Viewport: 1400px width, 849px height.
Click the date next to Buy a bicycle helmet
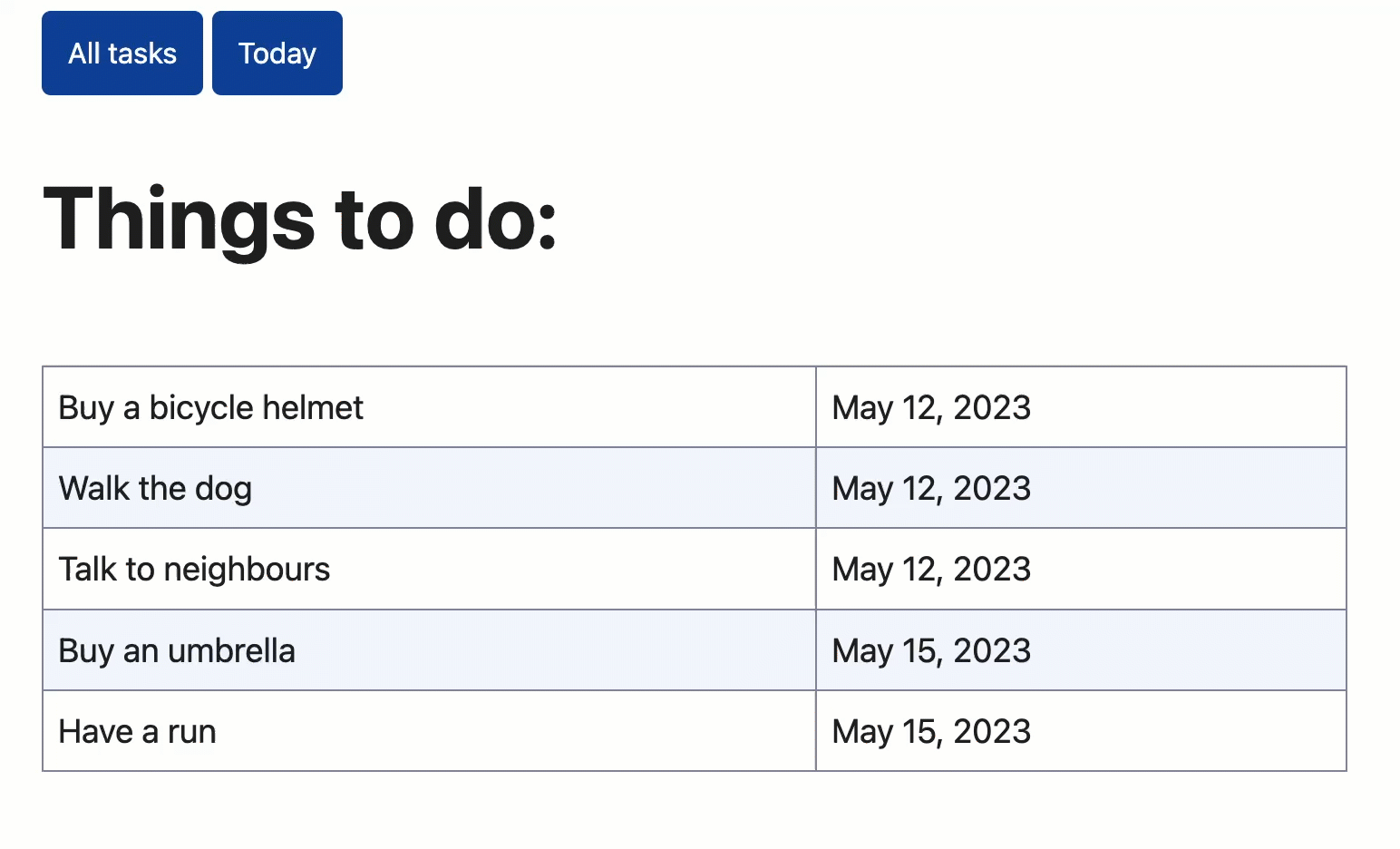[x=931, y=407]
